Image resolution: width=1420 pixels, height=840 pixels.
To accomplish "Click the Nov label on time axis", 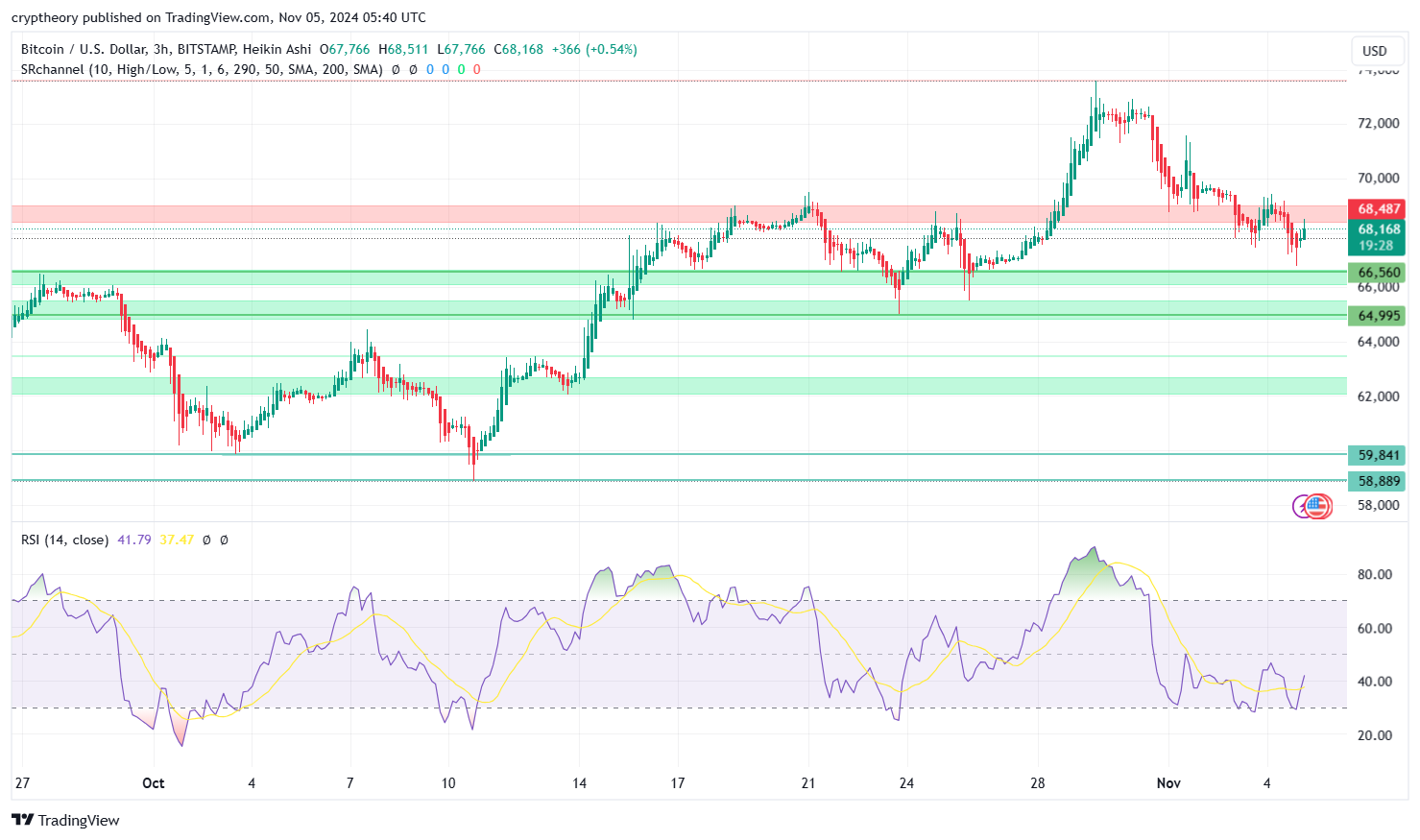I will [x=1168, y=783].
